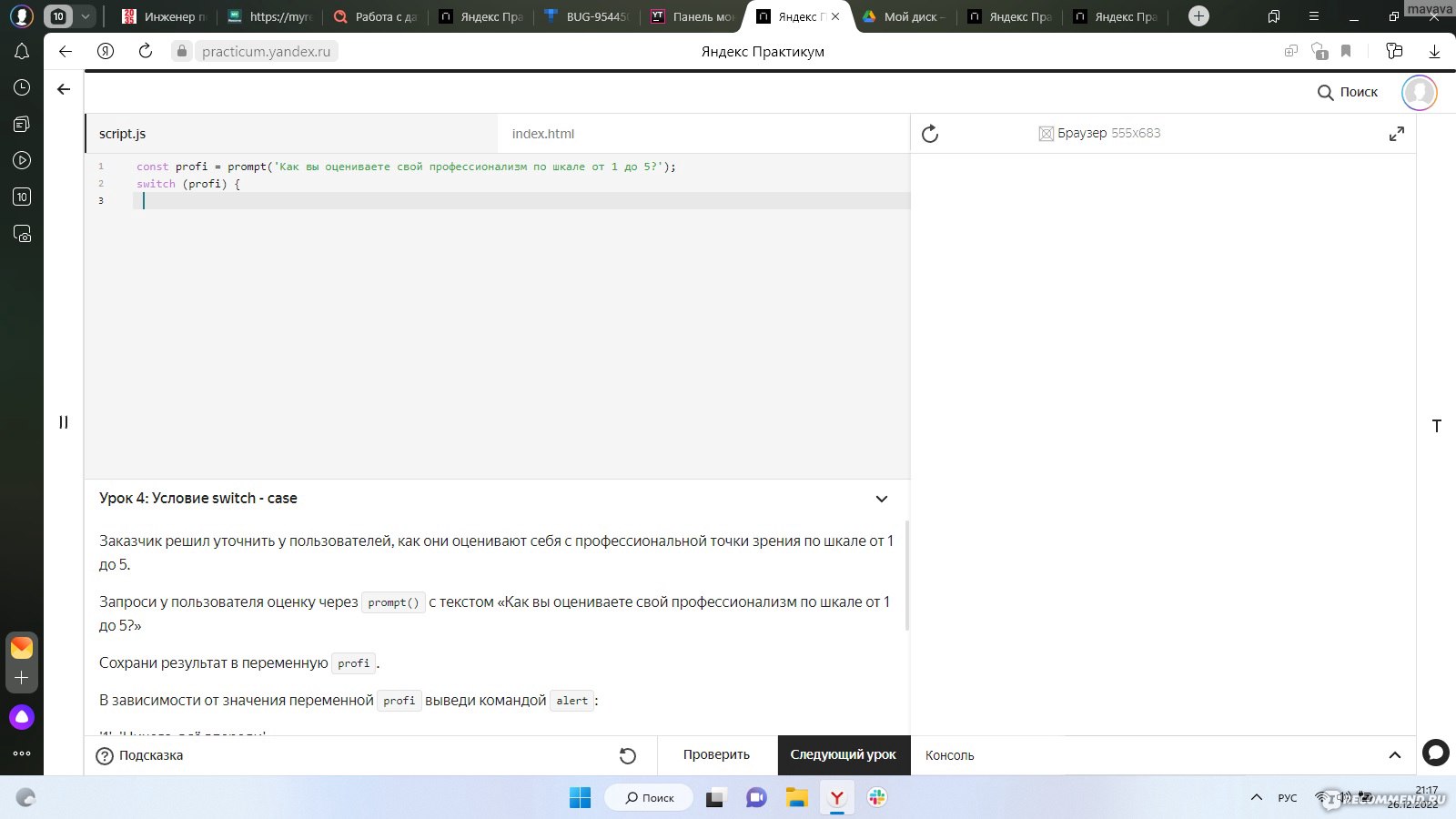The width and height of the screenshot is (1456, 819).
Task: Refresh the preview browser pane
Action: [x=929, y=134]
